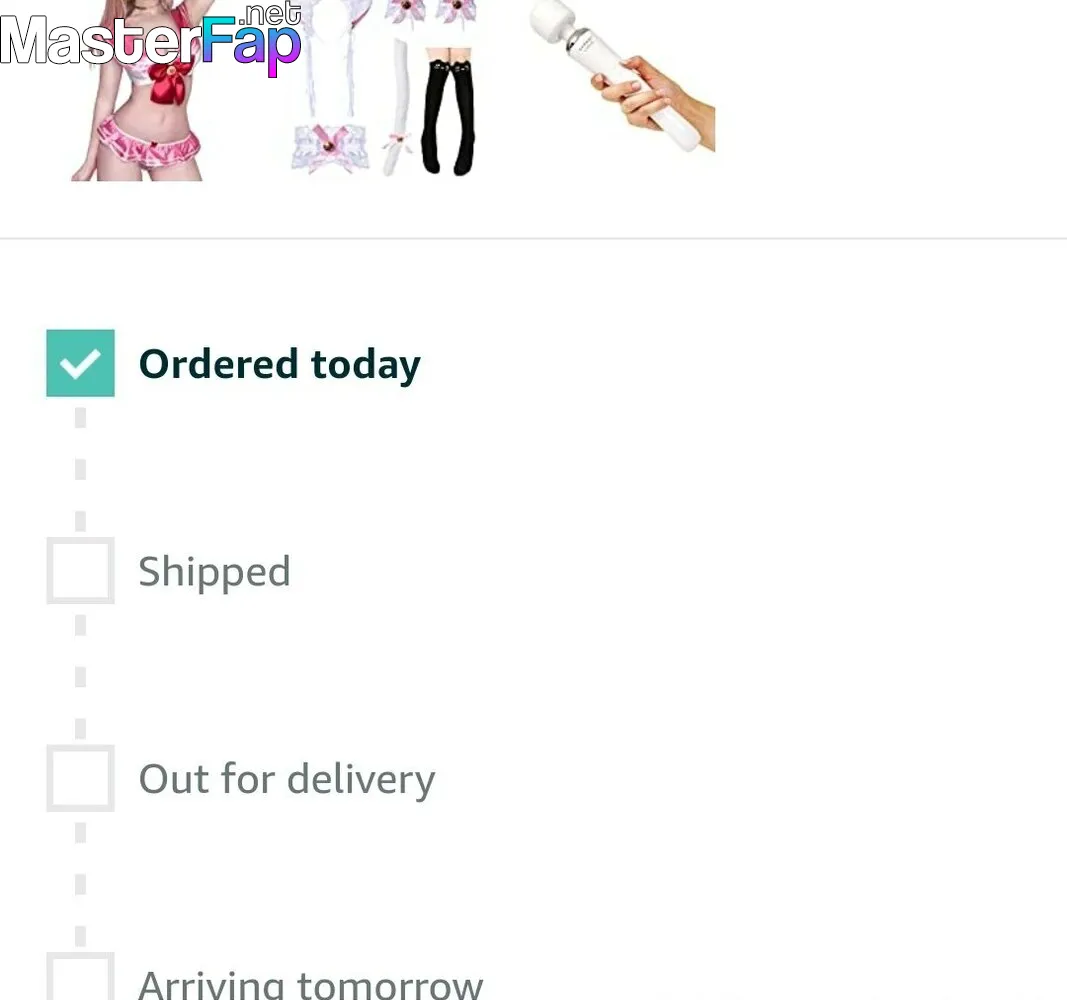Click the checked Ordered today checkbox
The width and height of the screenshot is (1067, 1000).
(80, 363)
